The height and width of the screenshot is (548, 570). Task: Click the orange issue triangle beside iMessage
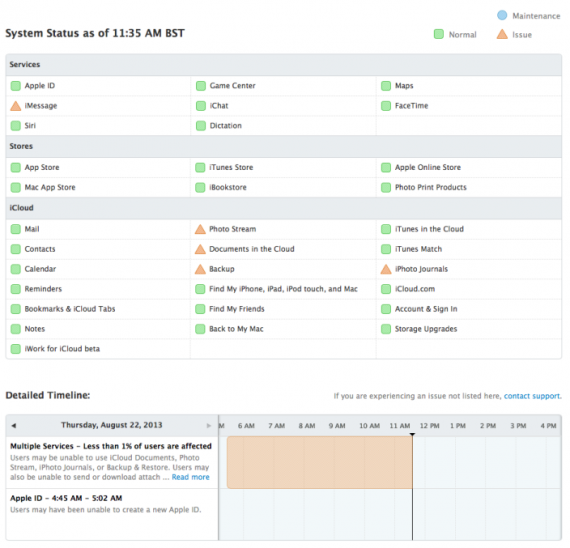pyautogui.click(x=16, y=106)
